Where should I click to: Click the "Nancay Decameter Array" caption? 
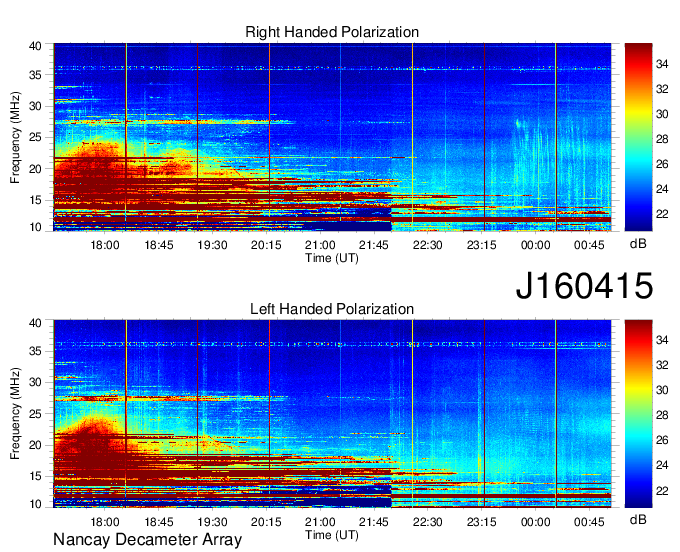point(147,539)
